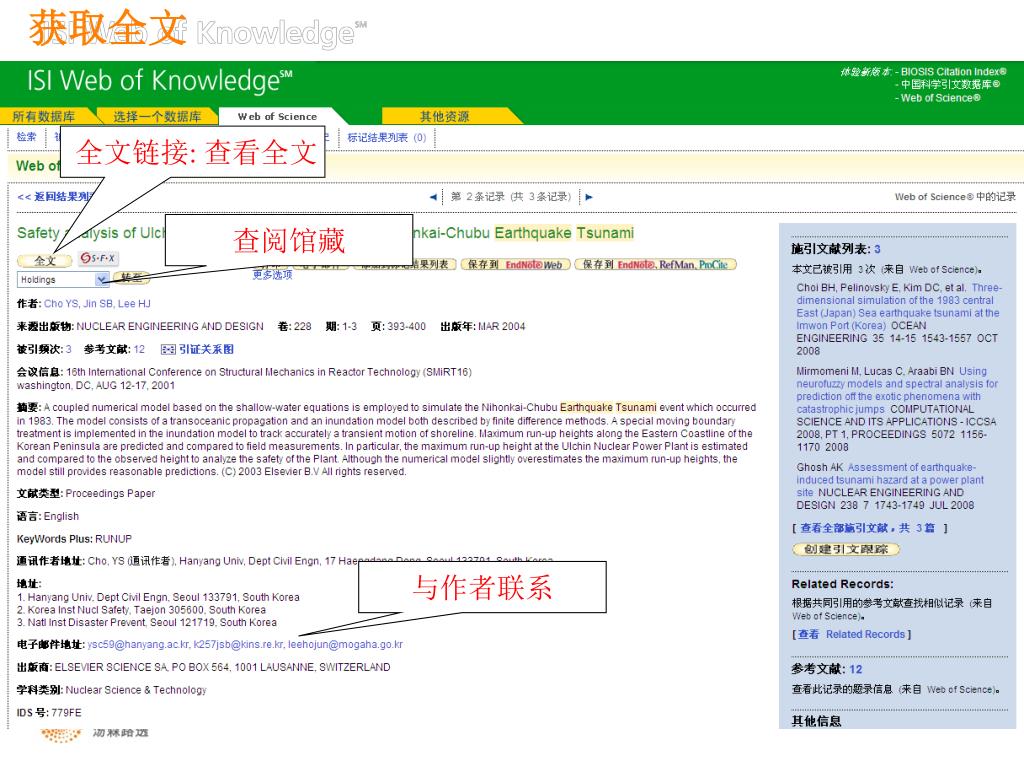Screen dimensions: 1024x768
Task: Open author Jin SB link
Action: click(x=97, y=304)
